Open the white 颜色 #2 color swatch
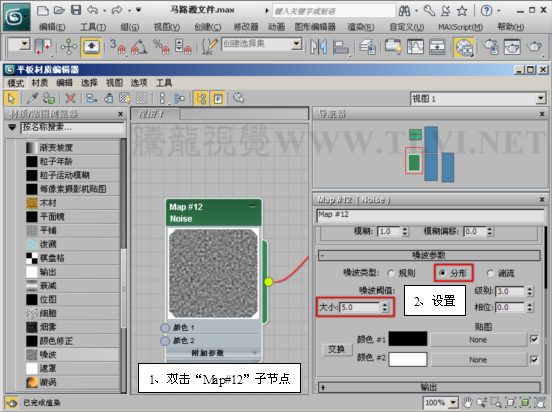The height and width of the screenshot is (412, 552). [x=408, y=360]
